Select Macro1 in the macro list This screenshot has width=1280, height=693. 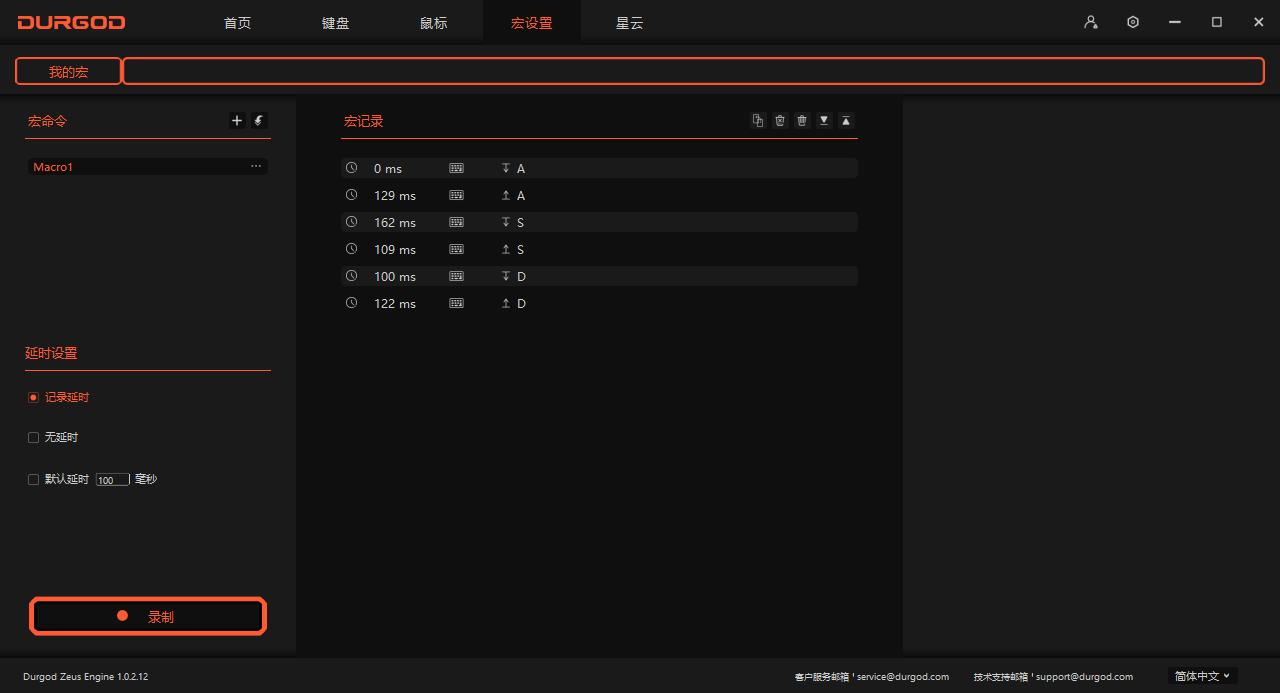click(x=148, y=167)
